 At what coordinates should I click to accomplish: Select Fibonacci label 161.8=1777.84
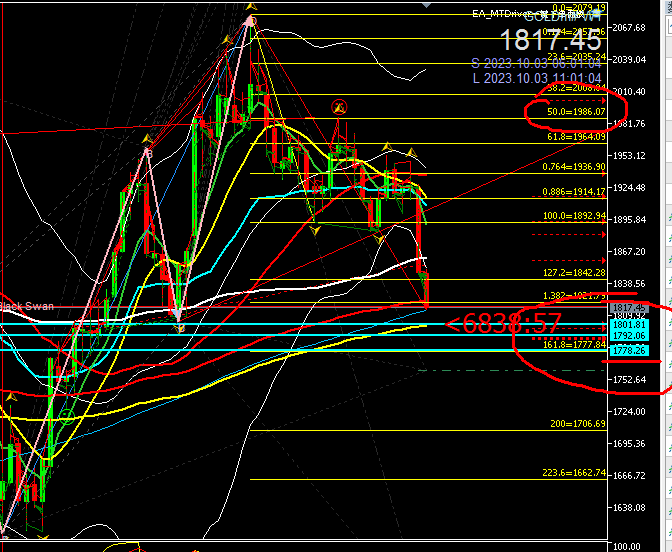(x=574, y=345)
